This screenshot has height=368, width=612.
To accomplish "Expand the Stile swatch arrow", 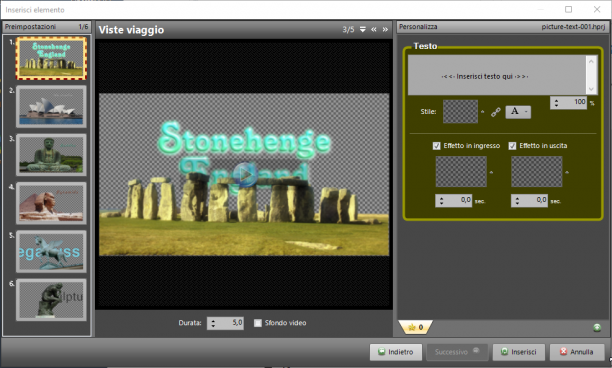I will point(483,112).
